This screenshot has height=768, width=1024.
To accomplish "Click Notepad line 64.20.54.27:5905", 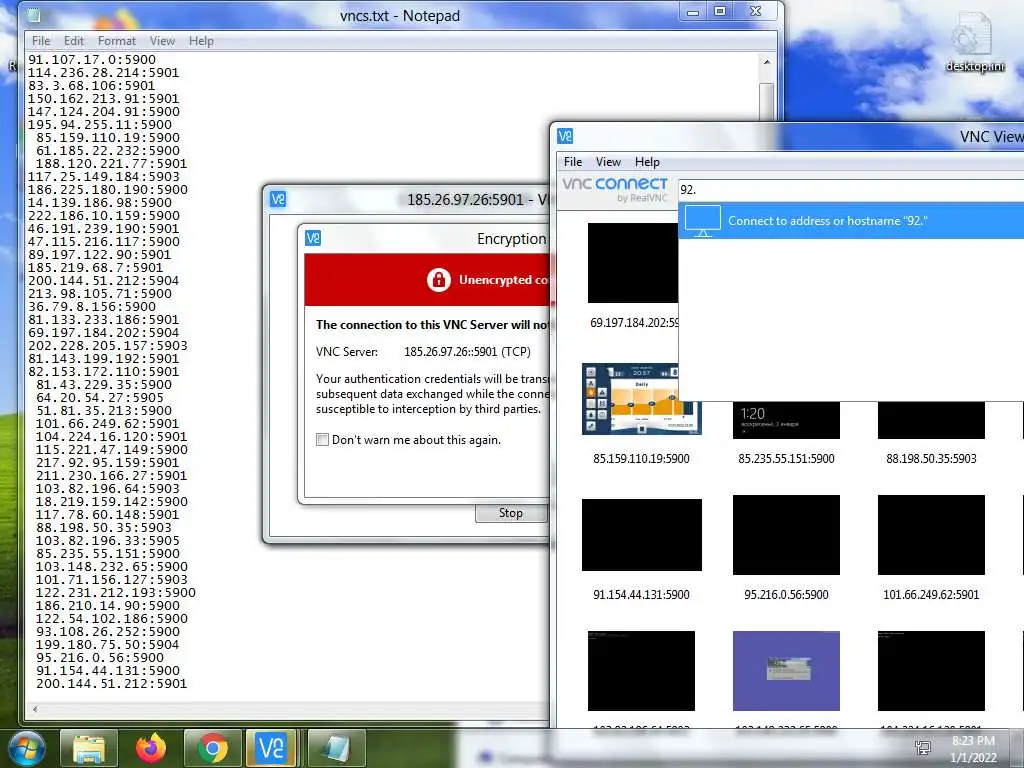I will pyautogui.click(x=100, y=398).
